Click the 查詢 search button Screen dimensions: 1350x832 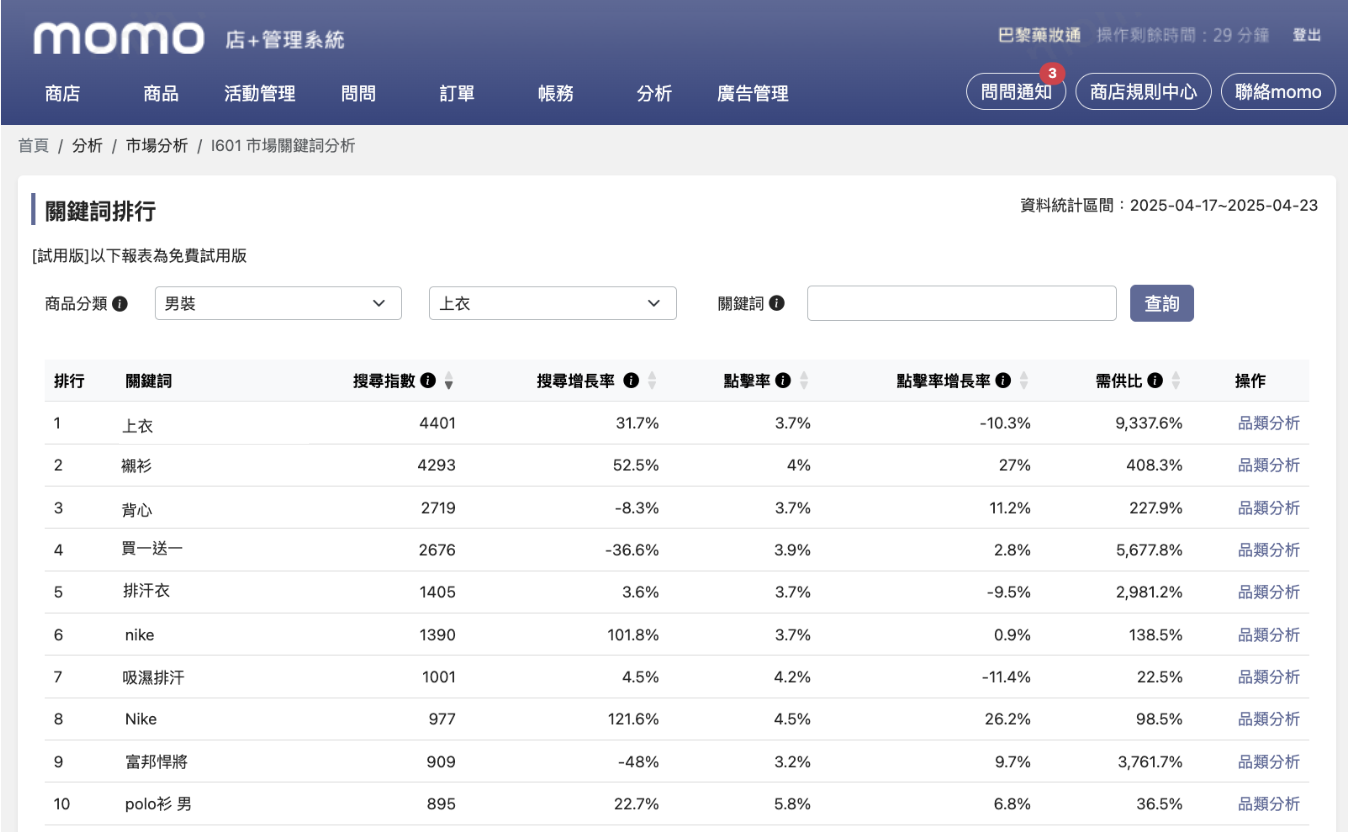(1162, 303)
